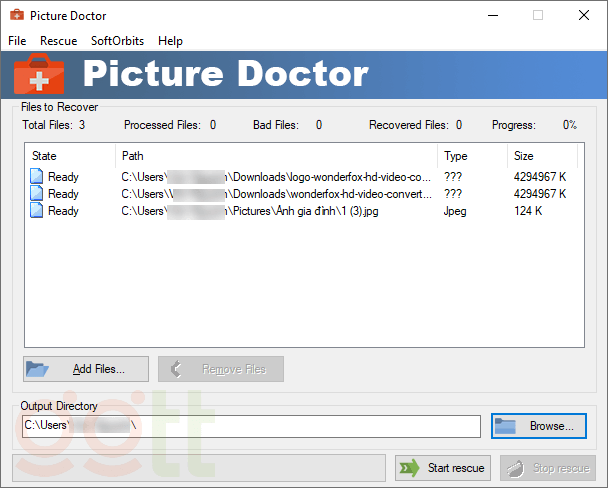Click the Picture Doctor title bar app icon

click(16, 16)
